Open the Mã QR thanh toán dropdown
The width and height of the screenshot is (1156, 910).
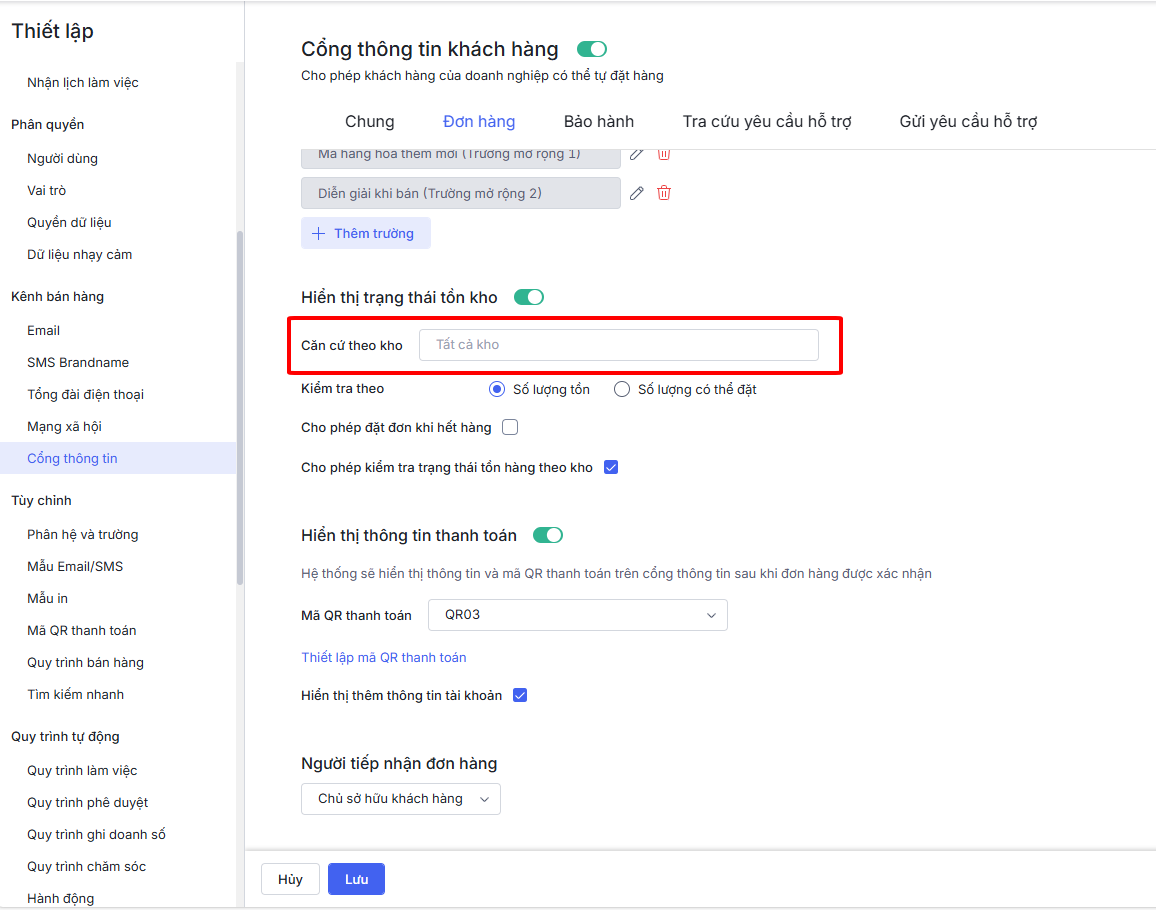[x=577, y=615]
